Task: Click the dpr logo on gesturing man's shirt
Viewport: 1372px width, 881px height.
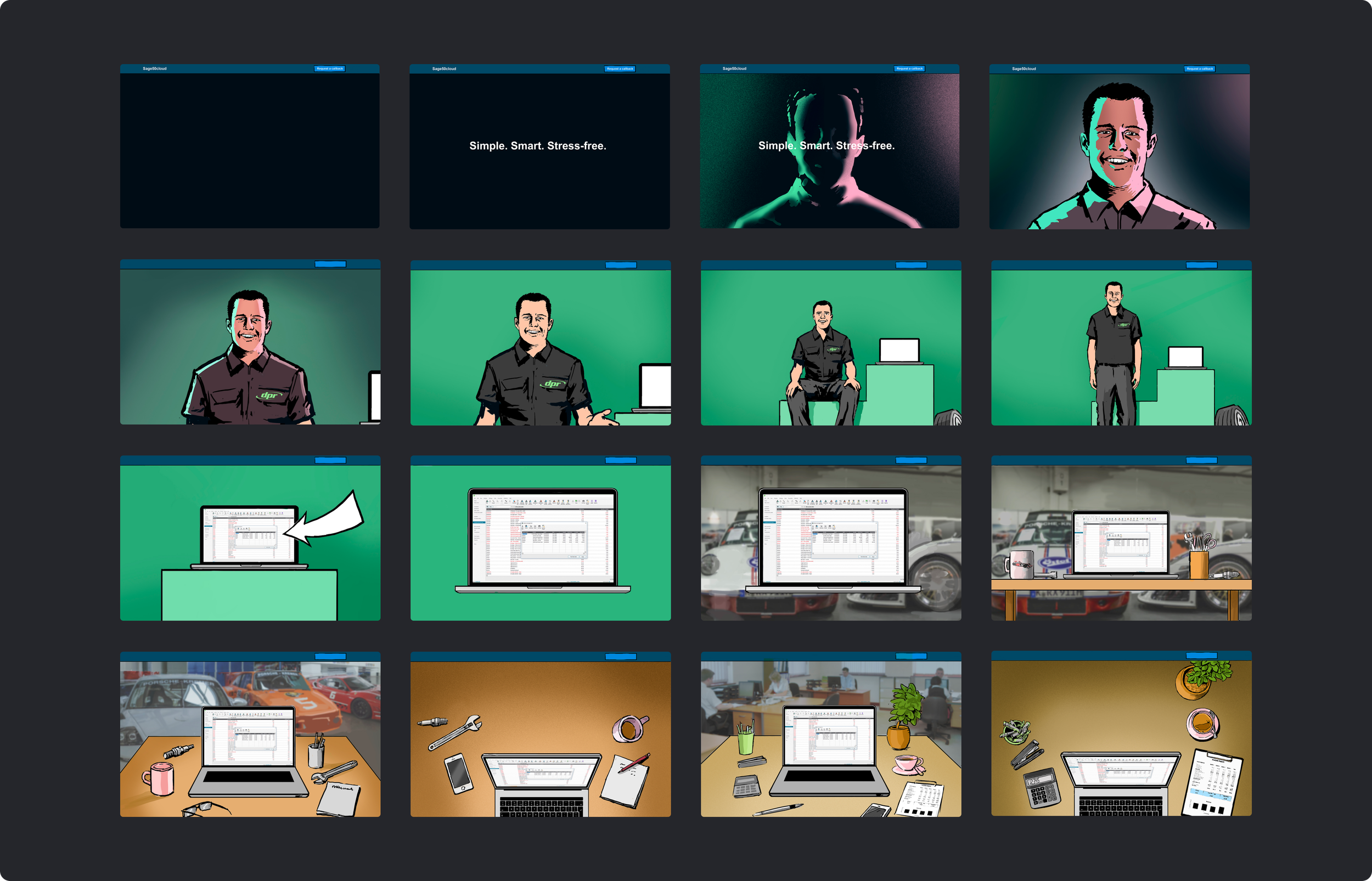Action: point(553,384)
